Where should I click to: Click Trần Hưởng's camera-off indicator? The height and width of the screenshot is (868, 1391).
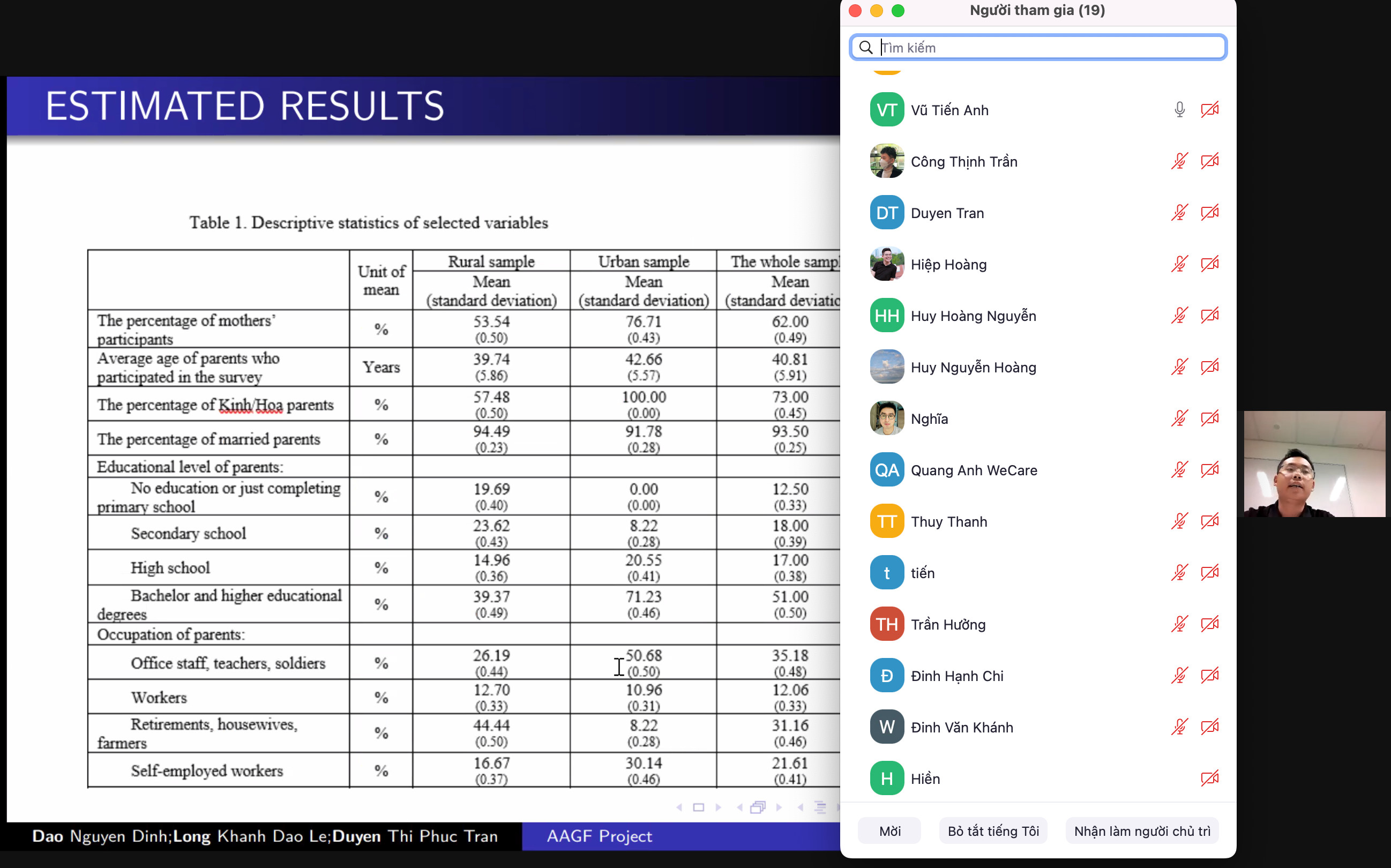pos(1209,624)
